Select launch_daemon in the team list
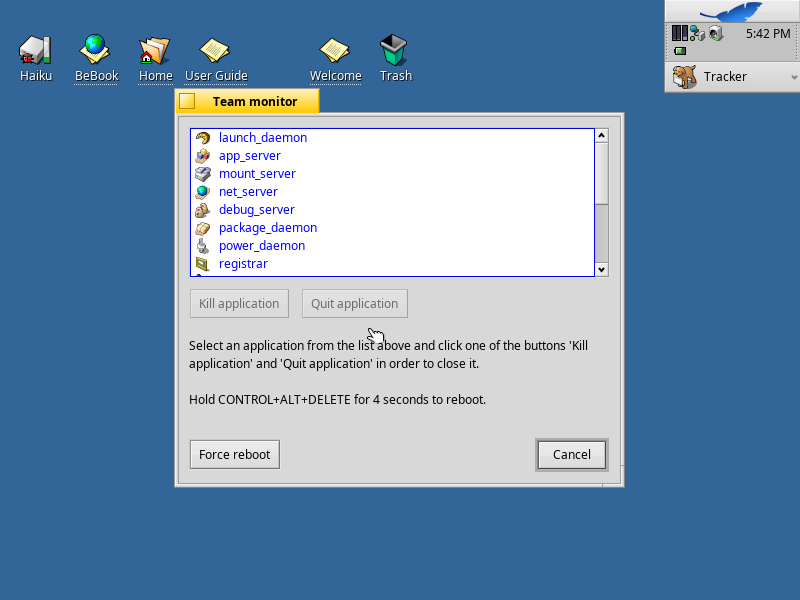The height and width of the screenshot is (600, 800). [263, 137]
